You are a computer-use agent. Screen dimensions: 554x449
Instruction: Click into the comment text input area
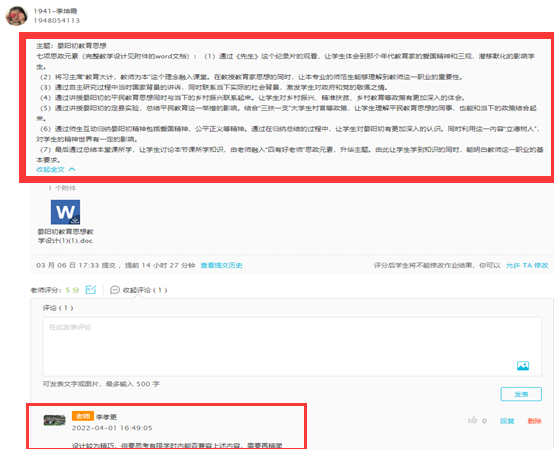coord(292,347)
